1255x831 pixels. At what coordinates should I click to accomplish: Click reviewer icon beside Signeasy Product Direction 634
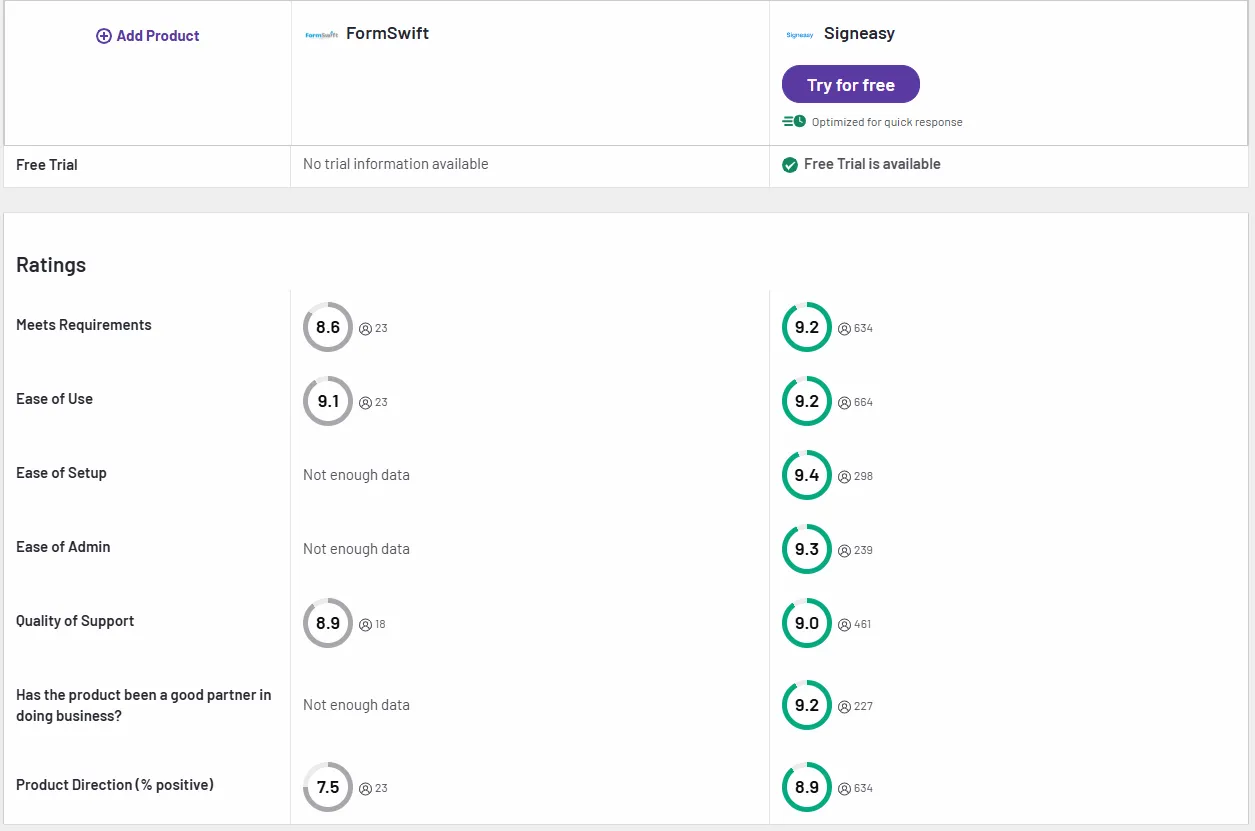click(x=844, y=788)
